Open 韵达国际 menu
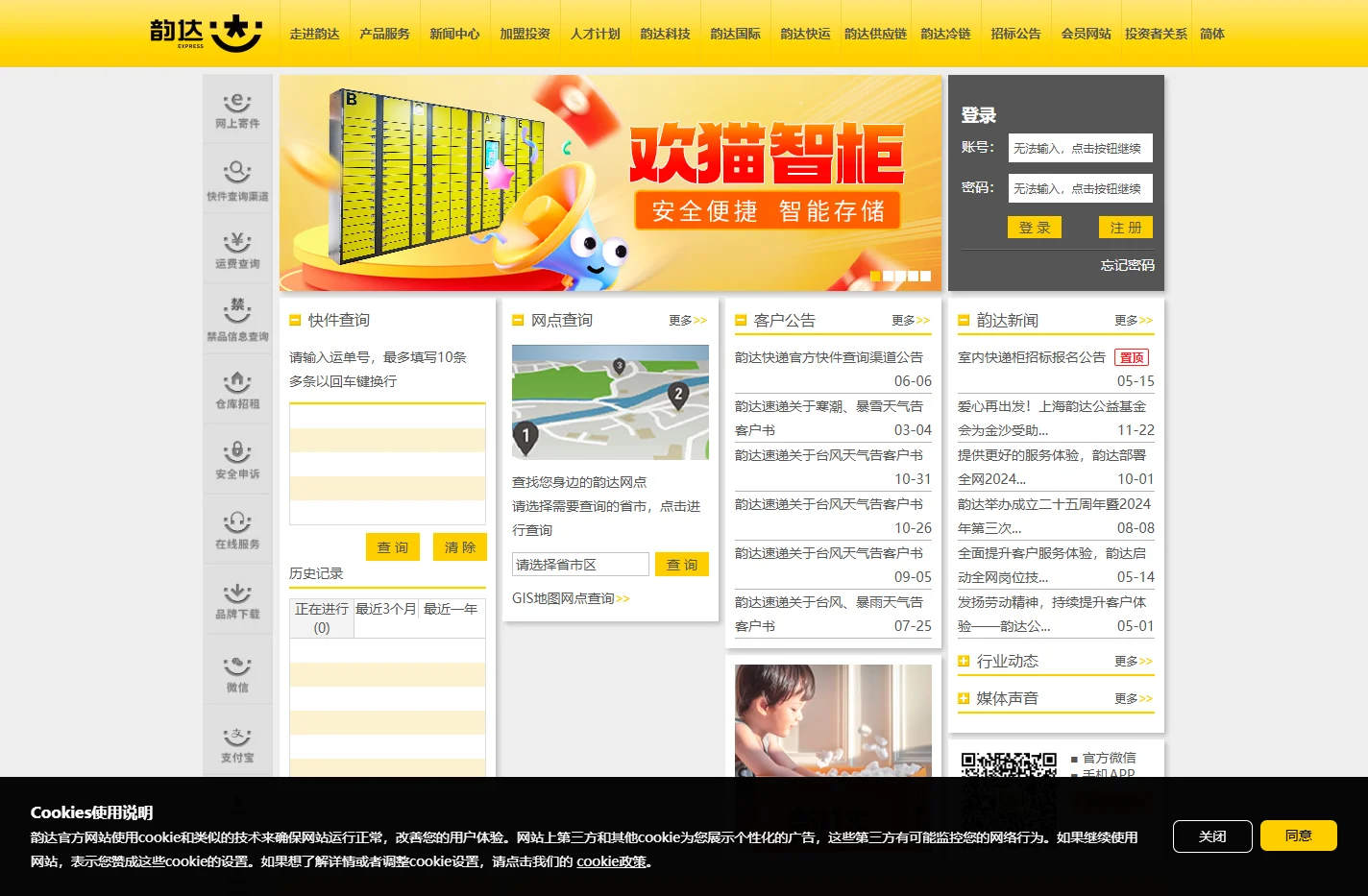The width and height of the screenshot is (1368, 896). (736, 34)
